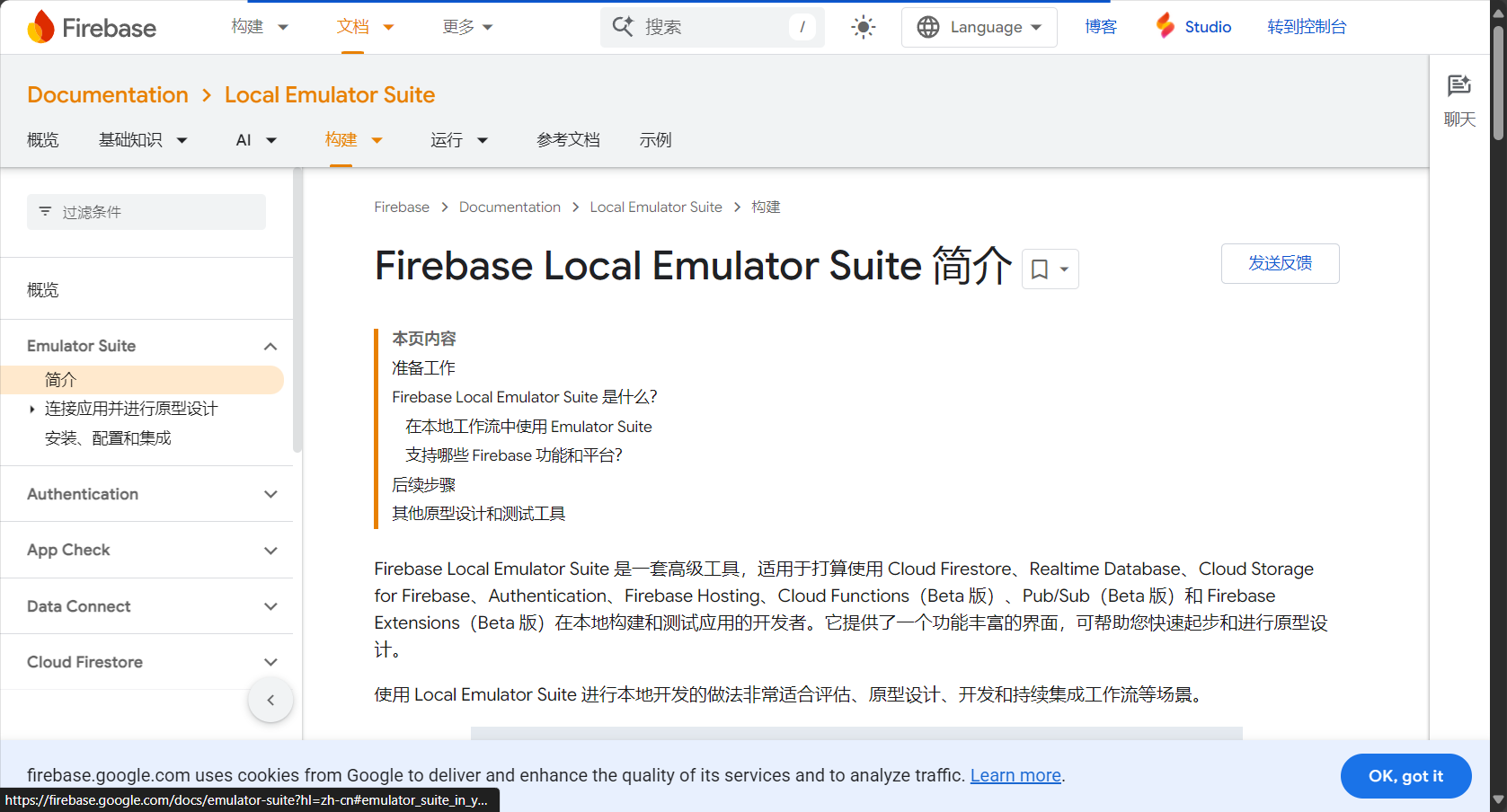Click the bookmark icon next to title
Viewport: 1507px width, 812px height.
click(1040, 269)
